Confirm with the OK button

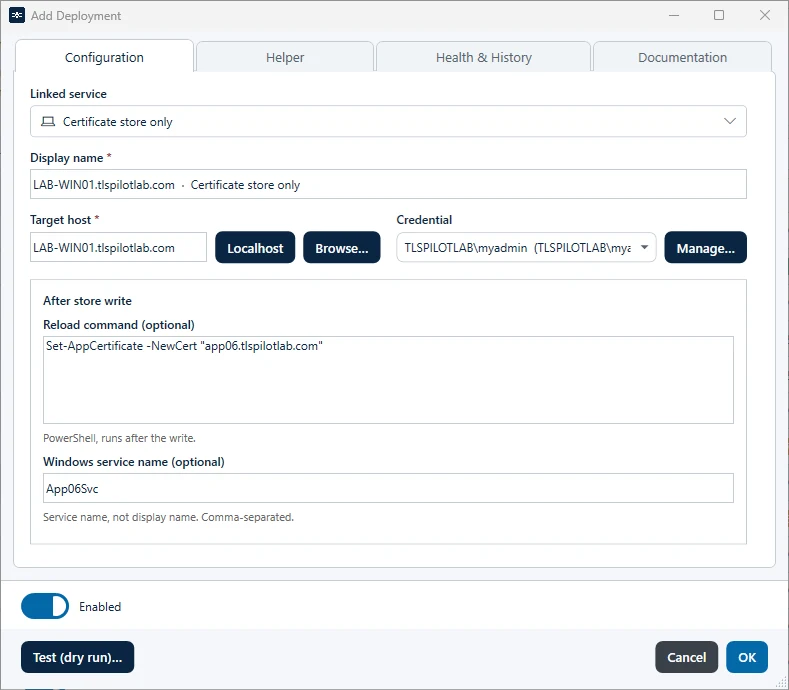coord(747,657)
